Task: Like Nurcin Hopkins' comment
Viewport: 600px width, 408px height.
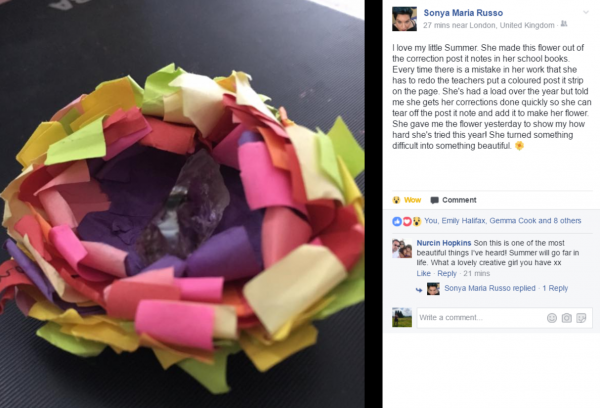Action: click(423, 273)
